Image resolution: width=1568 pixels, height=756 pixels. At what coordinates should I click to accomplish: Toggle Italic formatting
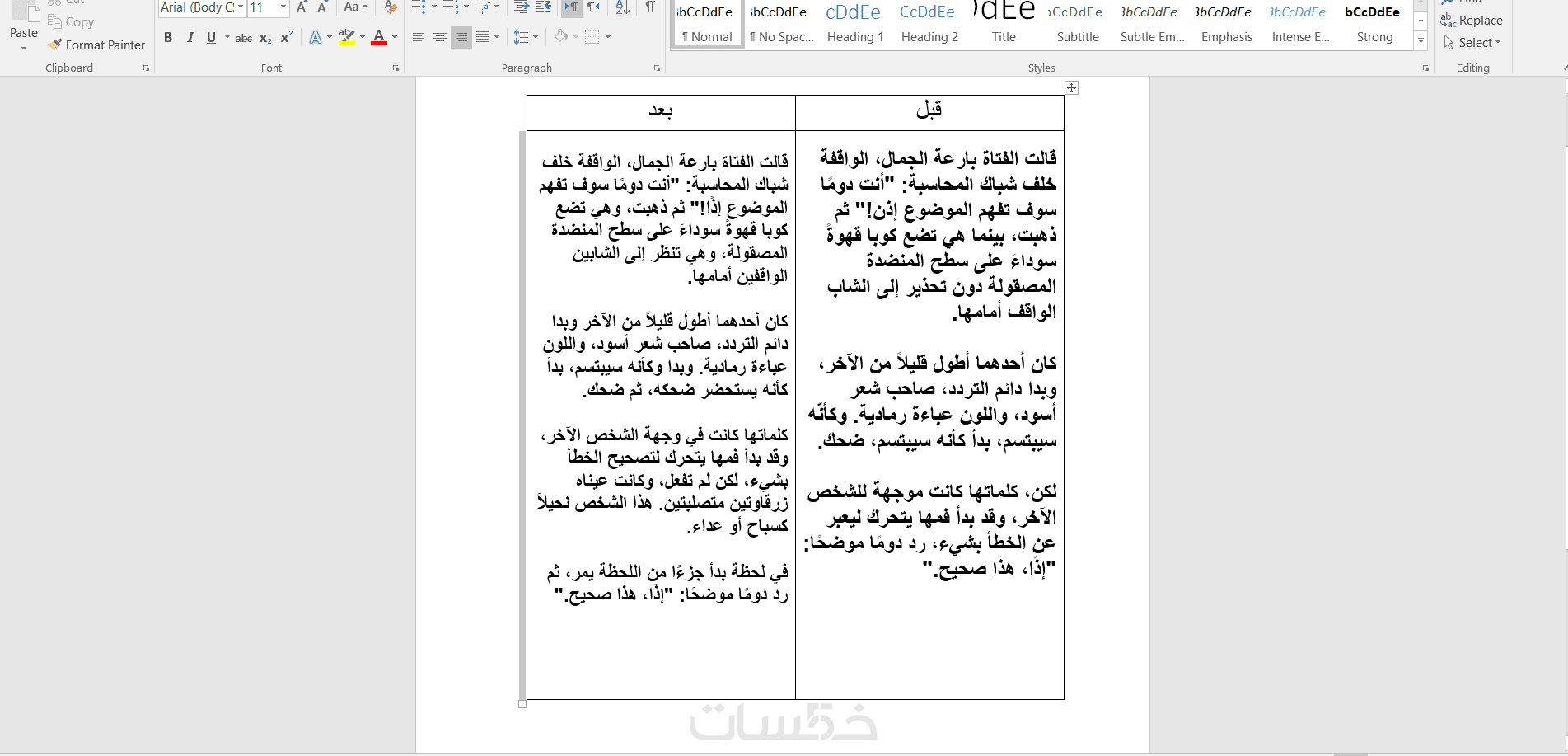point(190,37)
